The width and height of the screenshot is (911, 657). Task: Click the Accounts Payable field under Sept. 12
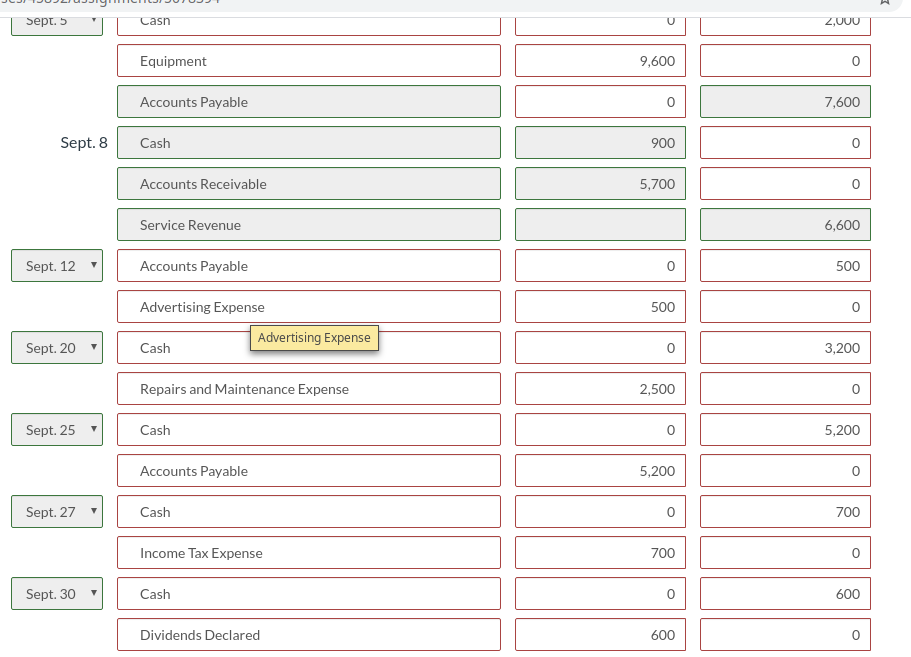(308, 265)
